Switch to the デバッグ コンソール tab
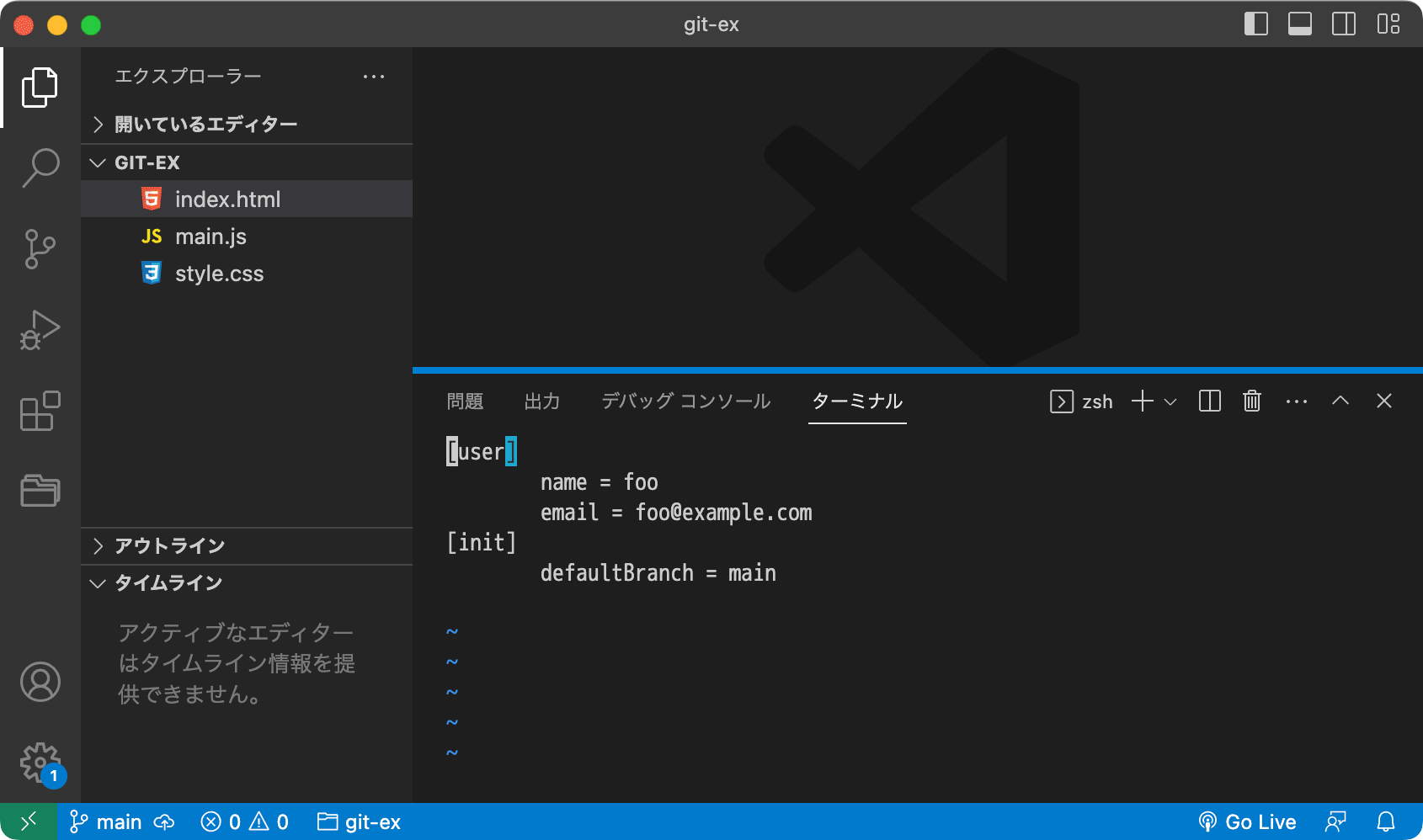1423x840 pixels. pyautogui.click(x=685, y=401)
